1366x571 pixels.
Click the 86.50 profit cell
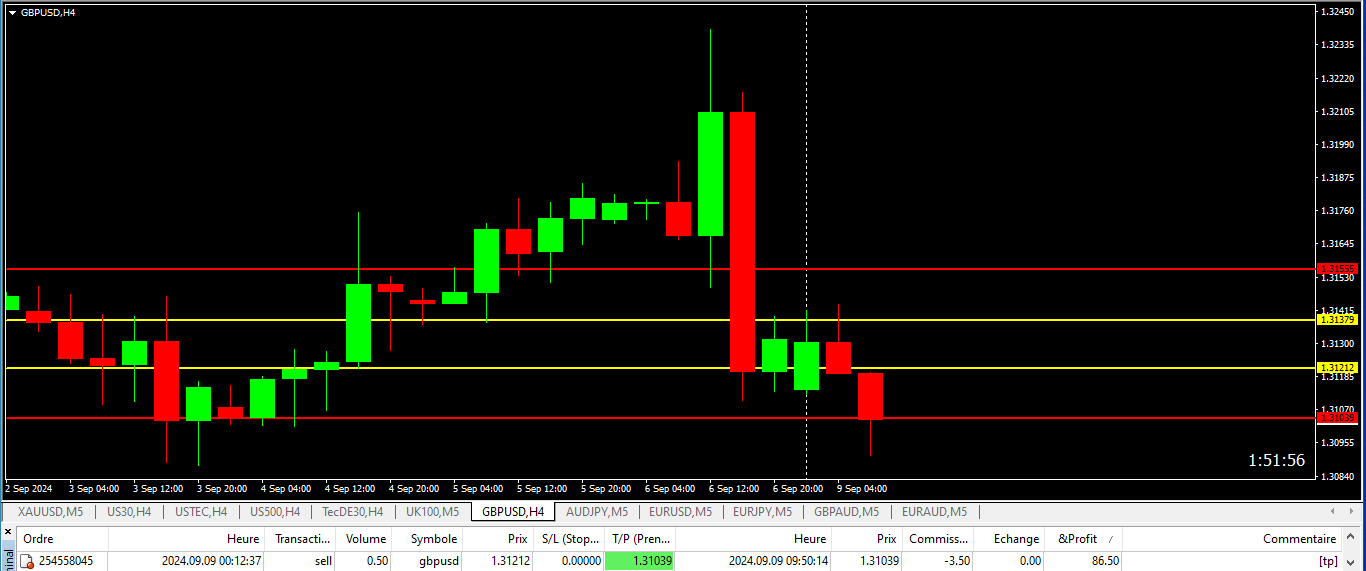[1106, 562]
